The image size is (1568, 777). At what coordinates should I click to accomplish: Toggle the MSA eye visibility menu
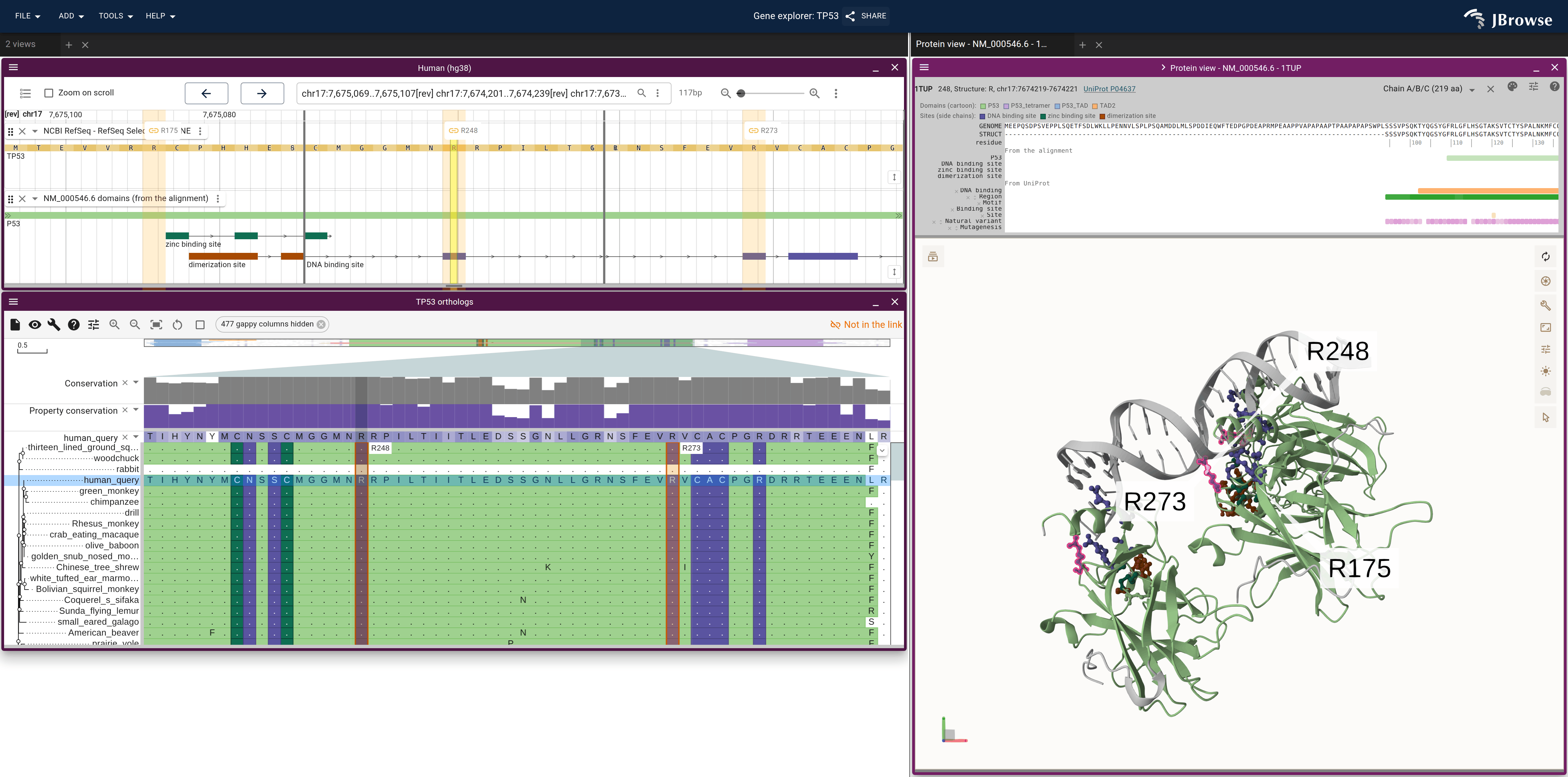click(x=35, y=324)
